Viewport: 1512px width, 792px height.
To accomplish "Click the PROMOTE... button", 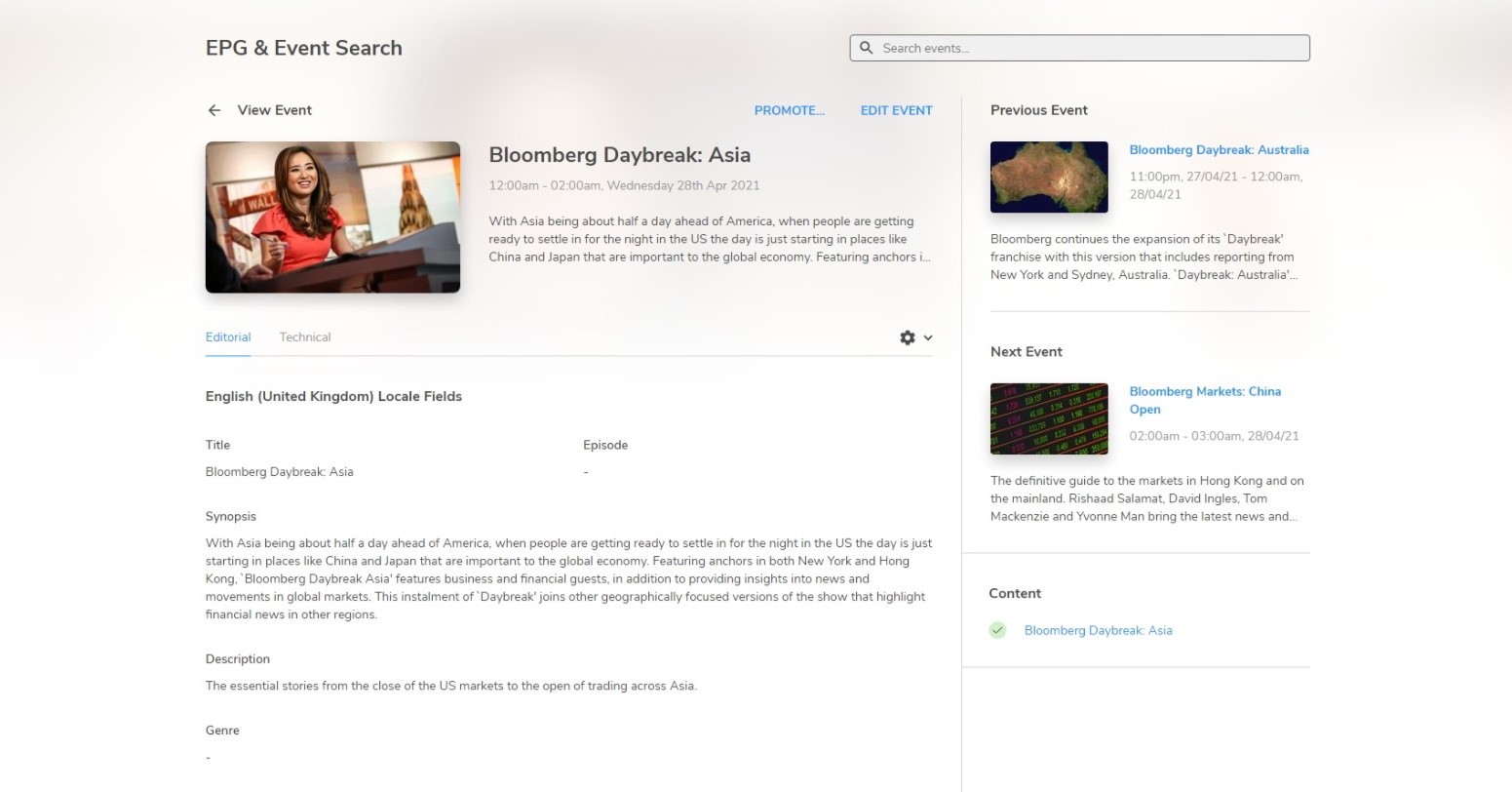I will tap(789, 110).
